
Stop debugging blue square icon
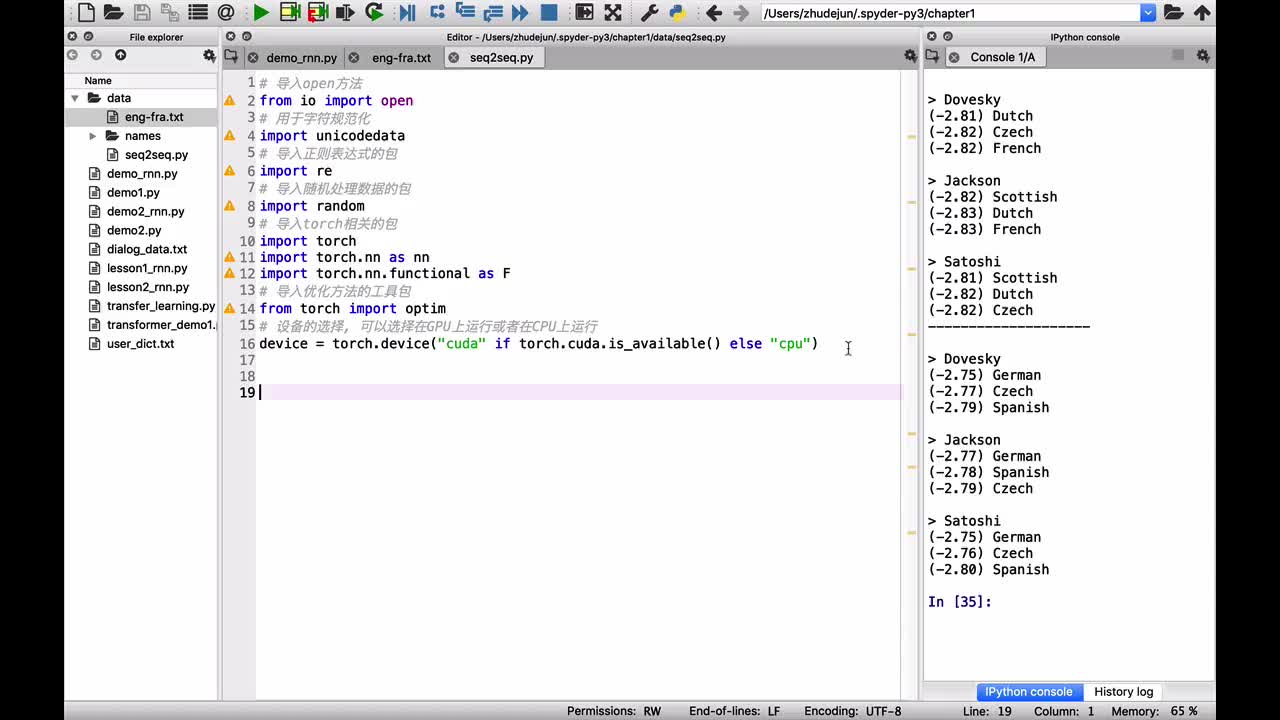[549, 13]
